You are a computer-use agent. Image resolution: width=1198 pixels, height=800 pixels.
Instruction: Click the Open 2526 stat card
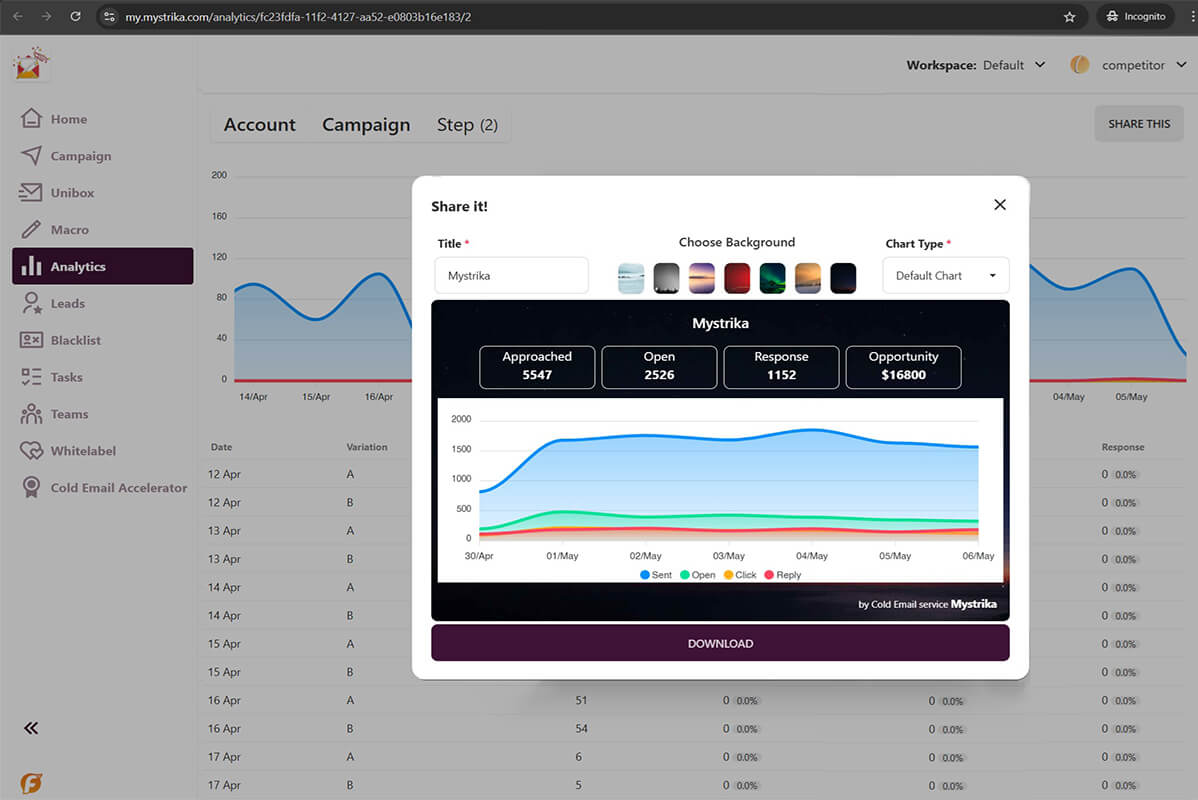[659, 367]
